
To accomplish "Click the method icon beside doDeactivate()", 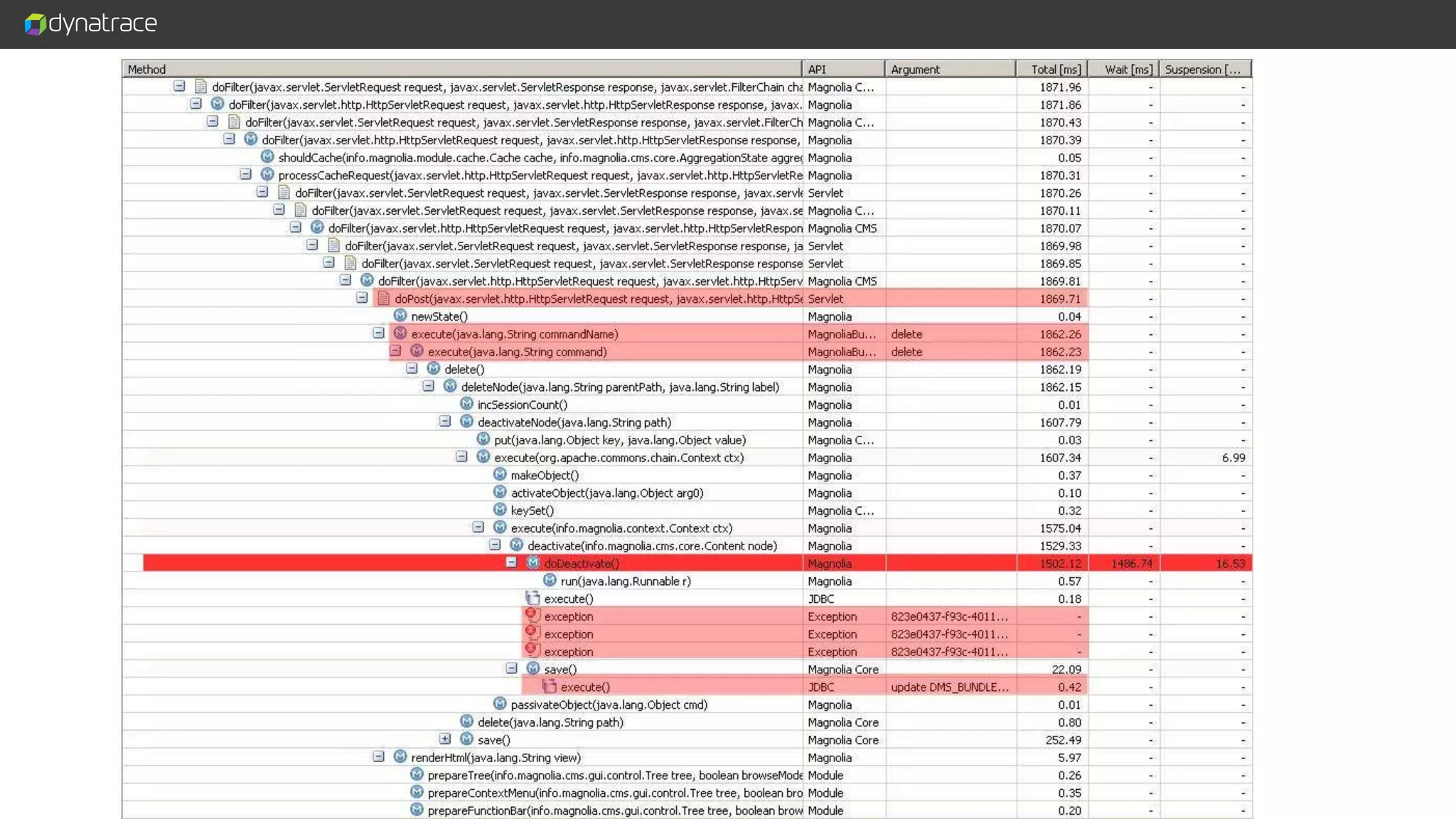I will click(x=533, y=563).
